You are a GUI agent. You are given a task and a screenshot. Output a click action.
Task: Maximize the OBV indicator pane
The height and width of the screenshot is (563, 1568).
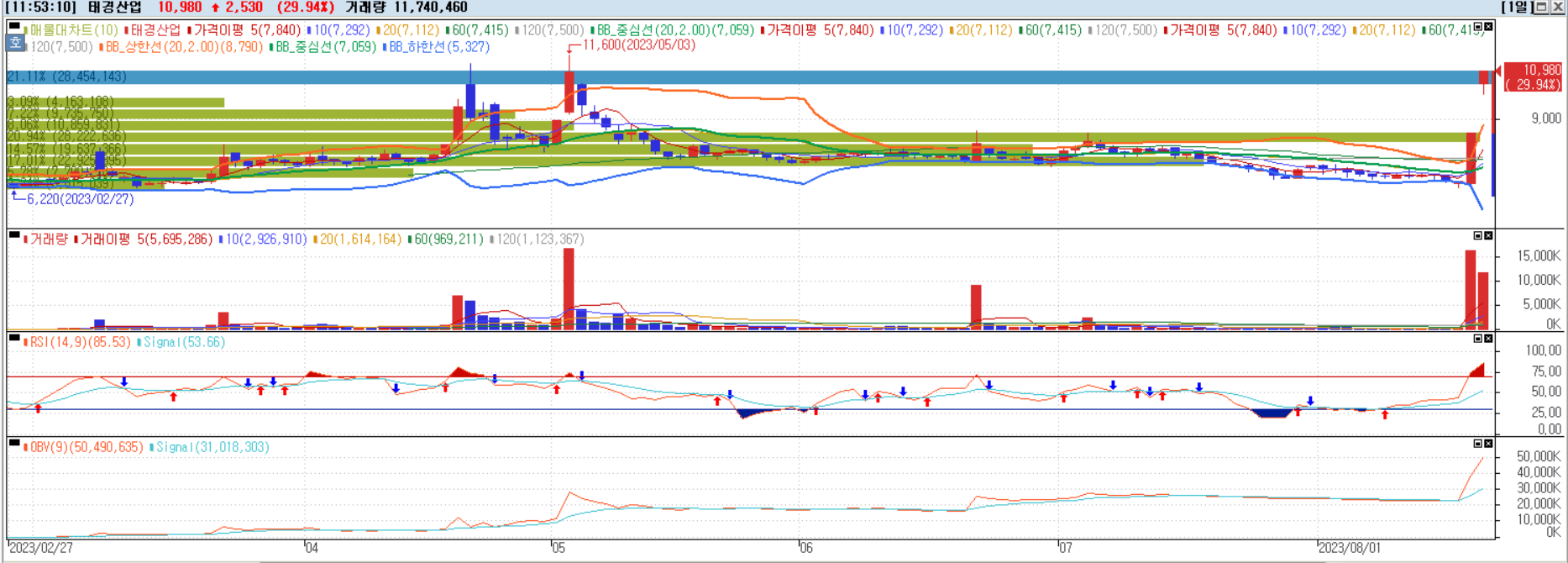tap(1478, 444)
